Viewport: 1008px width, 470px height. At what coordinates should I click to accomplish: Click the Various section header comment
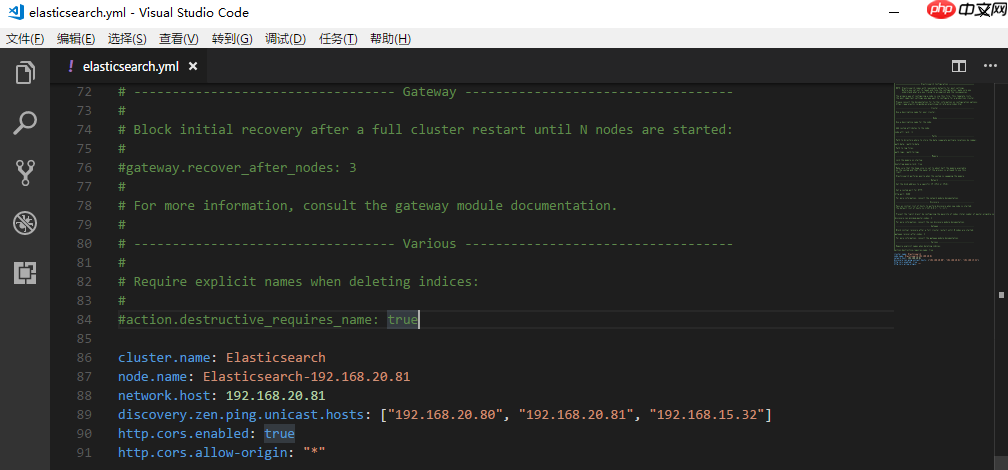tap(426, 244)
